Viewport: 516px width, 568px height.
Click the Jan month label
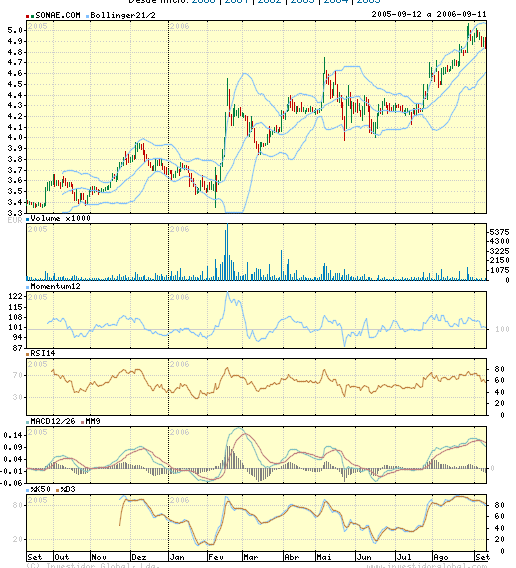[177, 557]
